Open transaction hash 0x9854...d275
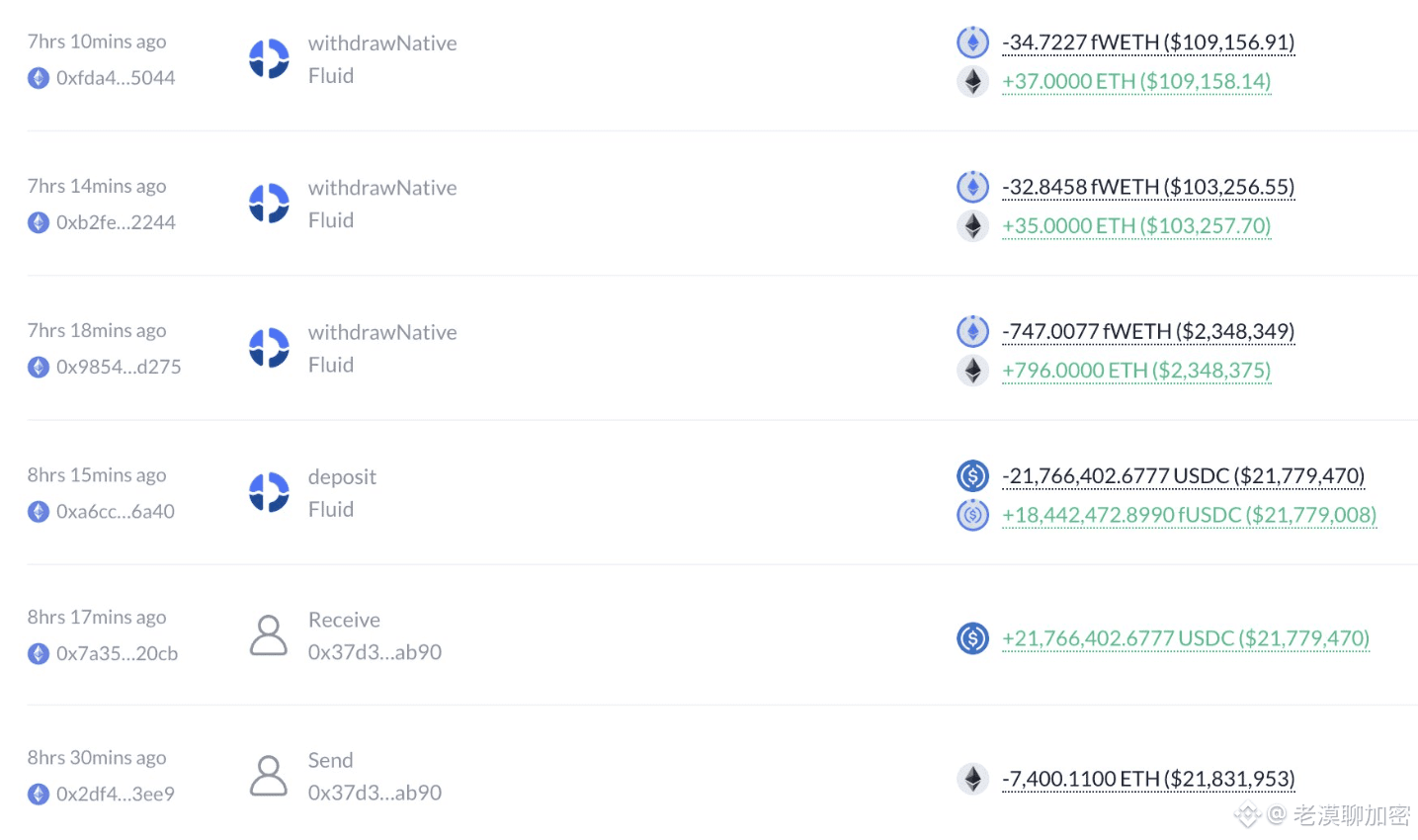 119,367
